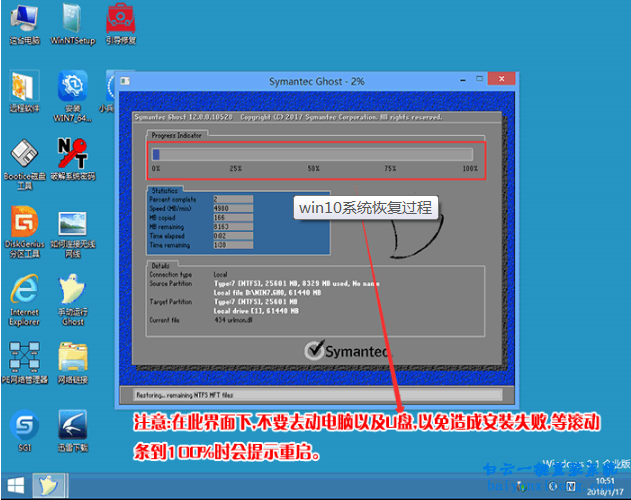Screen dimensions: 631x500
Task: Click the Windows Start button
Action: tap(14, 487)
